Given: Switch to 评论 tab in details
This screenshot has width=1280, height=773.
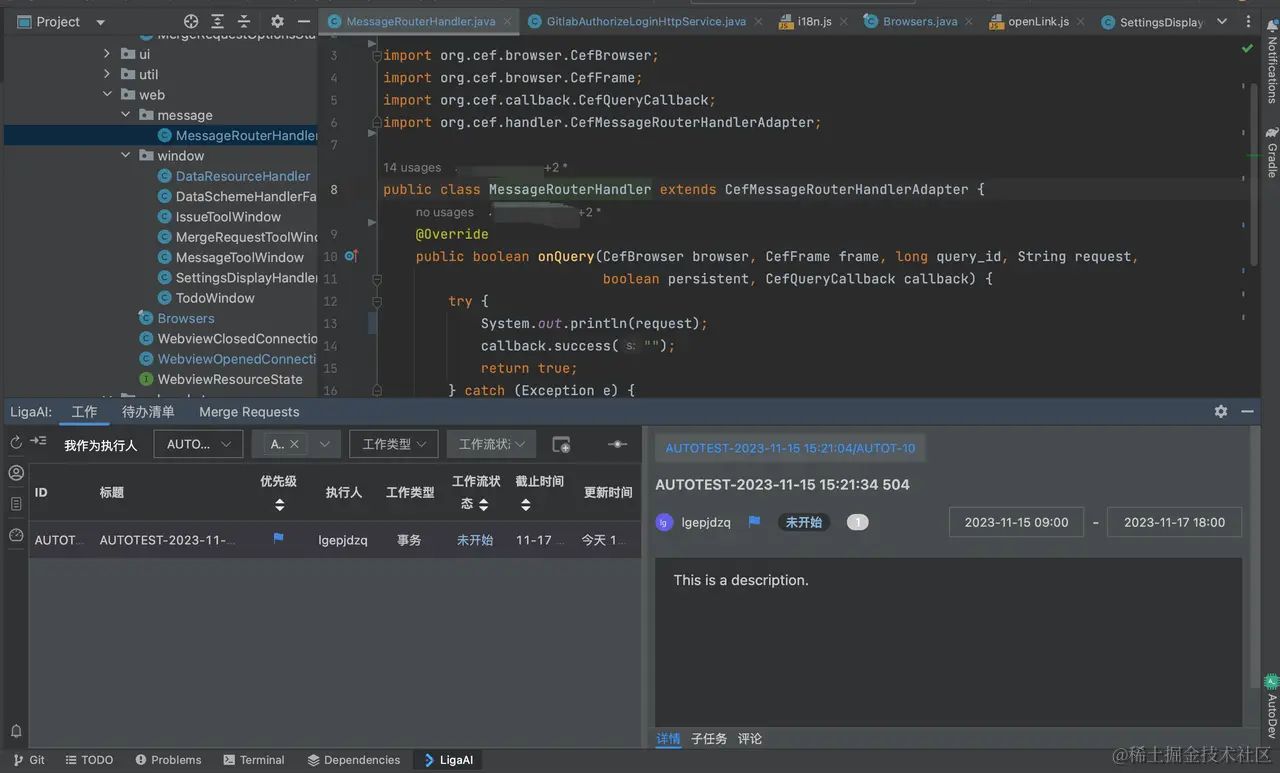Looking at the screenshot, I should click(750, 739).
